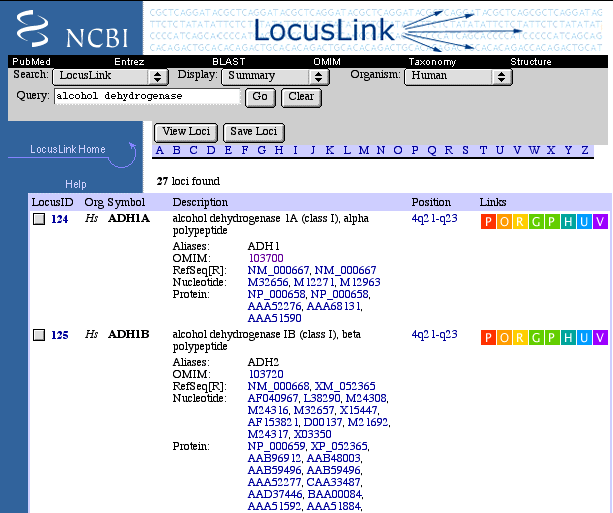Open teal H link for ADH1A
This screenshot has height=513, width=613.
point(568,222)
